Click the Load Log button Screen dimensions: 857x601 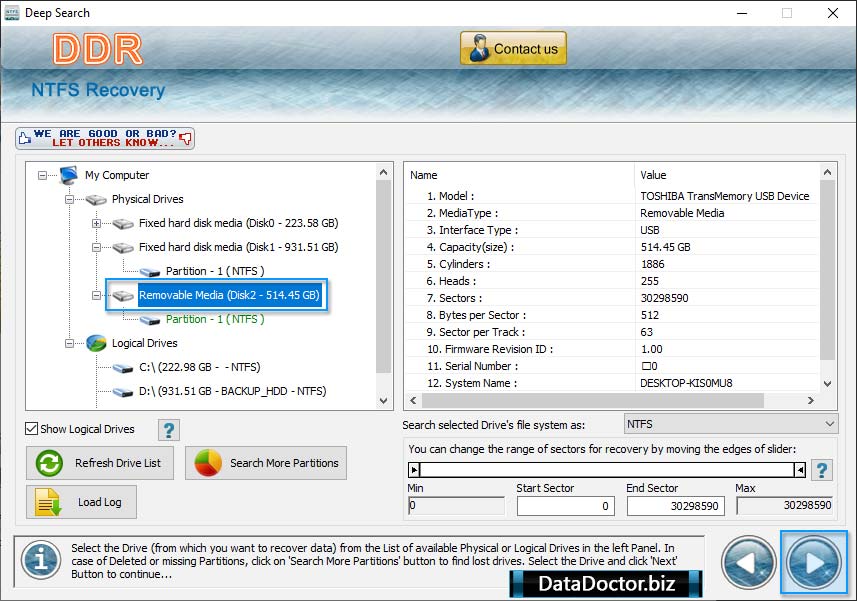[81, 502]
